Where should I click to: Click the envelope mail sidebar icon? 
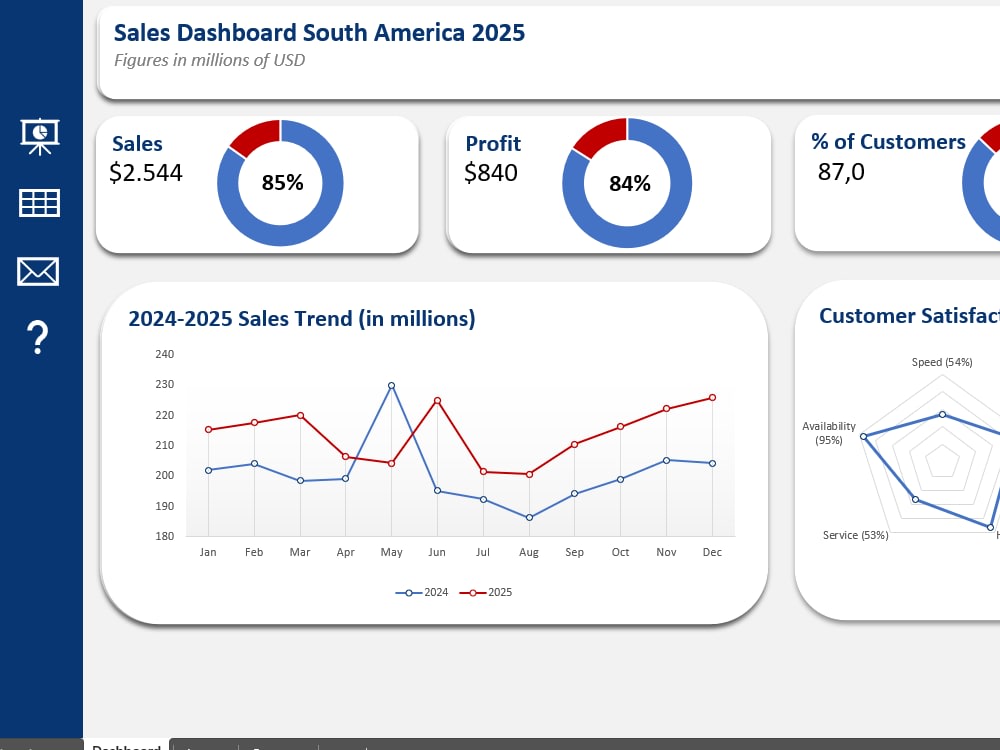38,272
